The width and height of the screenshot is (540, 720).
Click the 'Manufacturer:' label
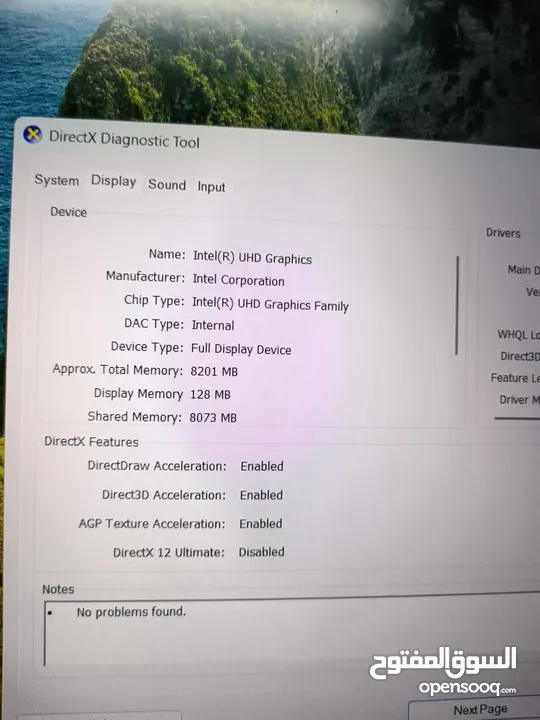(x=145, y=277)
